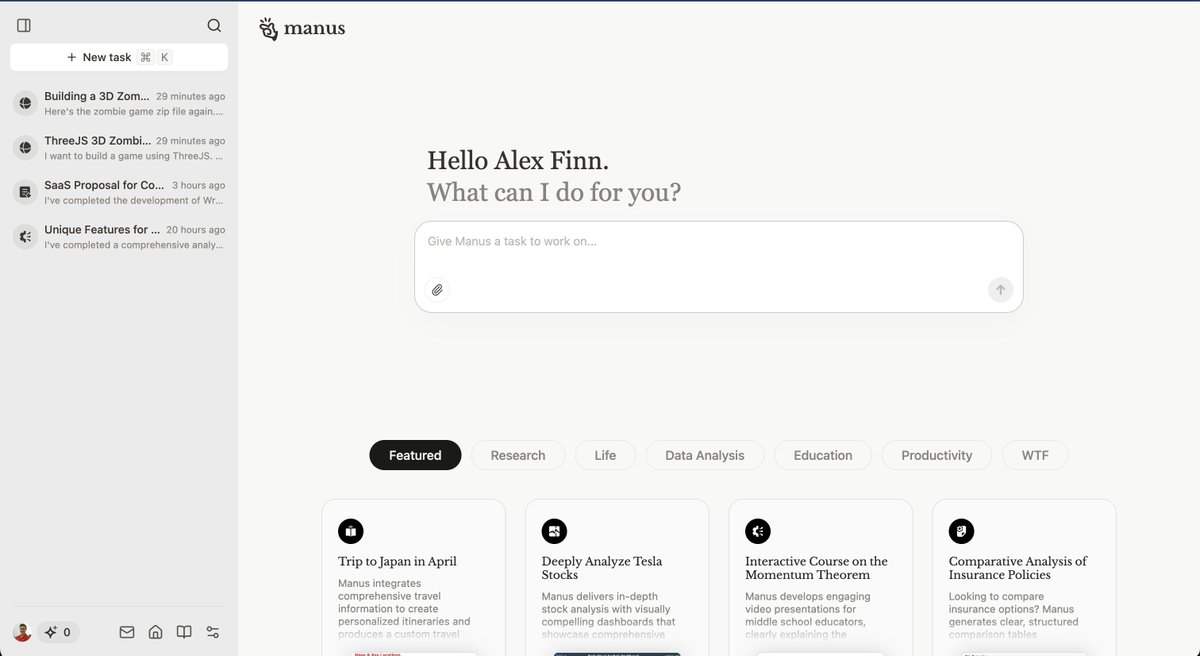Open the settings sliders icon

[x=212, y=632]
